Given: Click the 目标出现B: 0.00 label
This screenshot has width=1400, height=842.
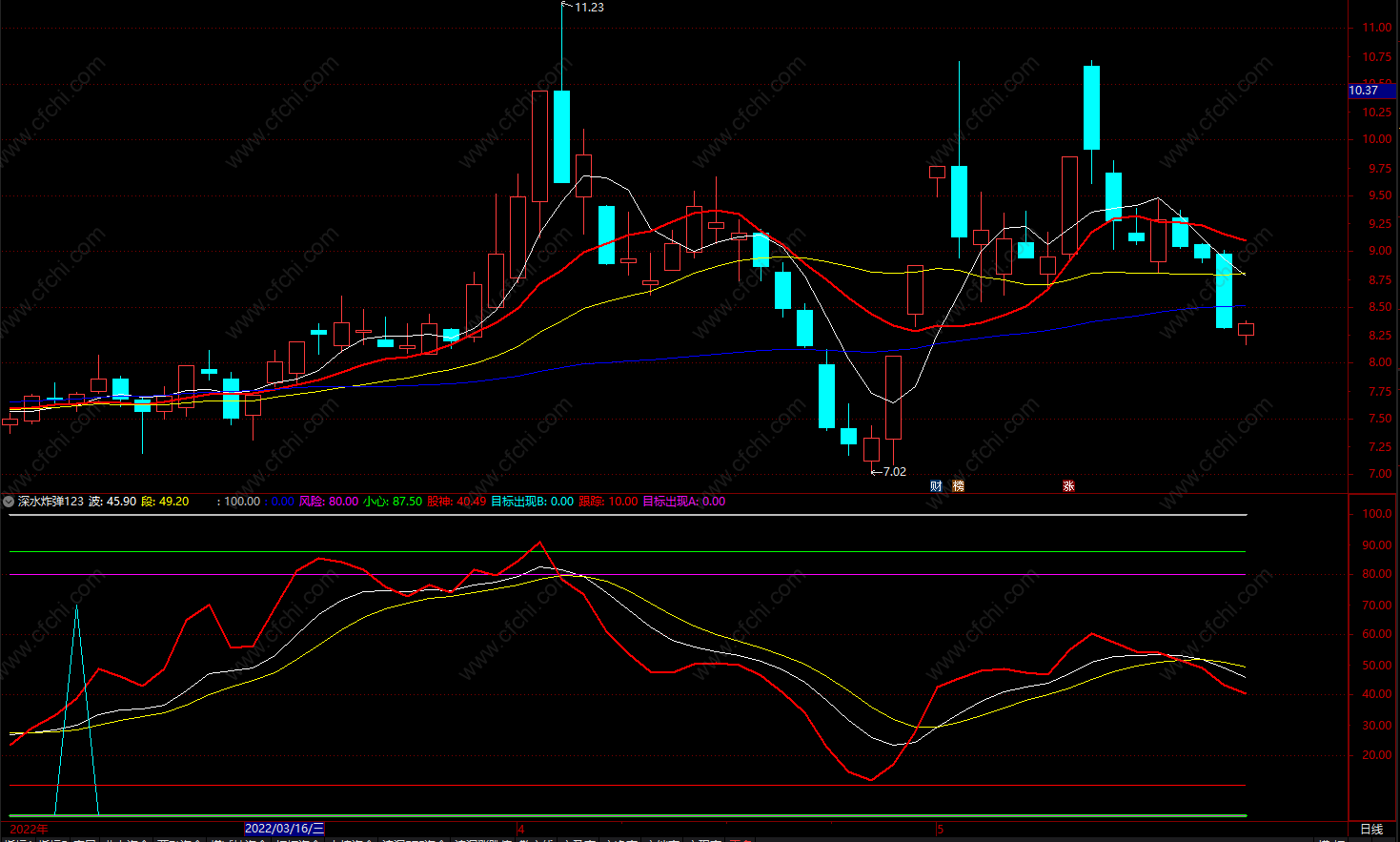Looking at the screenshot, I should (532, 502).
